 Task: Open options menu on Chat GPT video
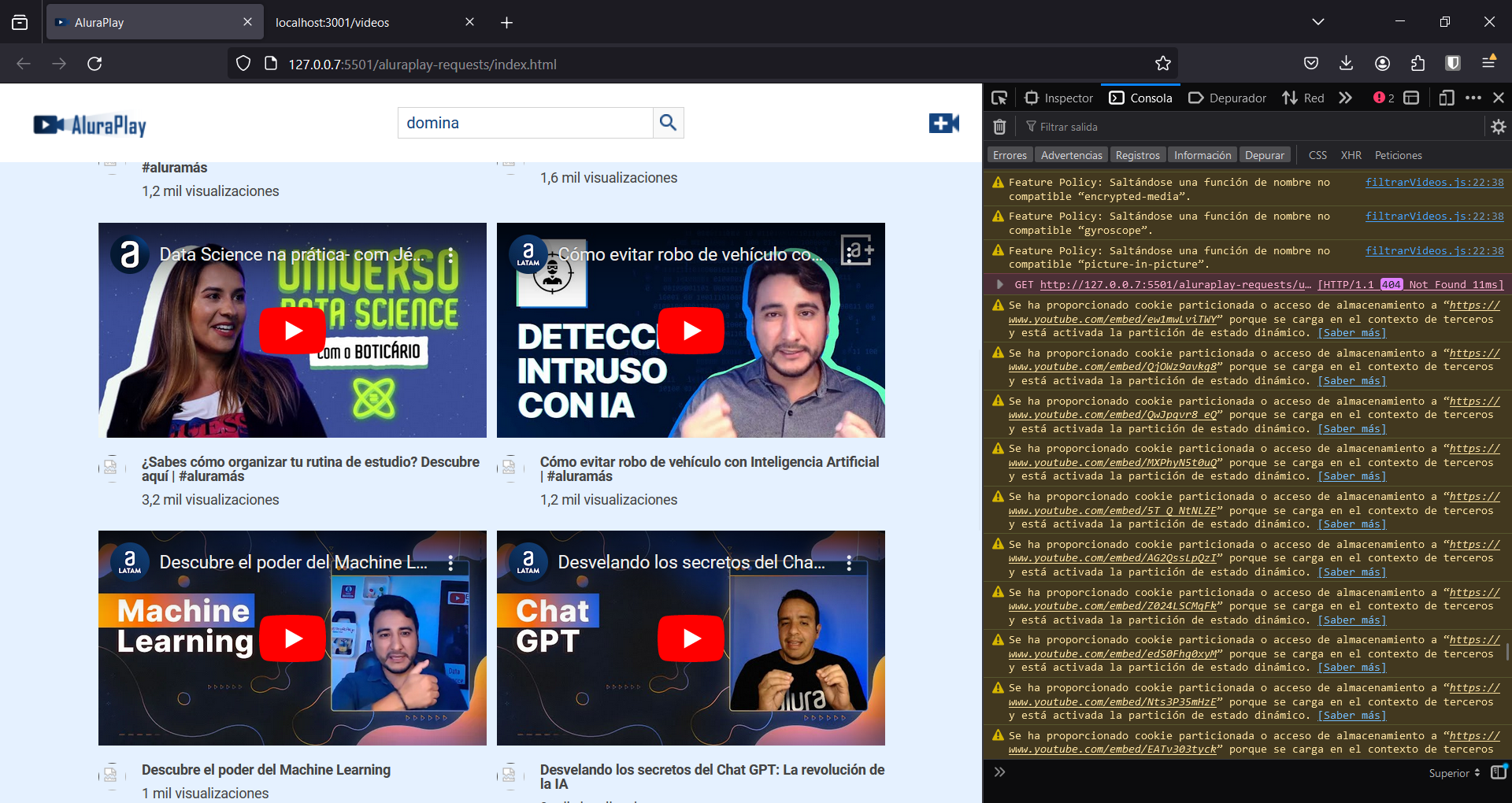click(849, 562)
